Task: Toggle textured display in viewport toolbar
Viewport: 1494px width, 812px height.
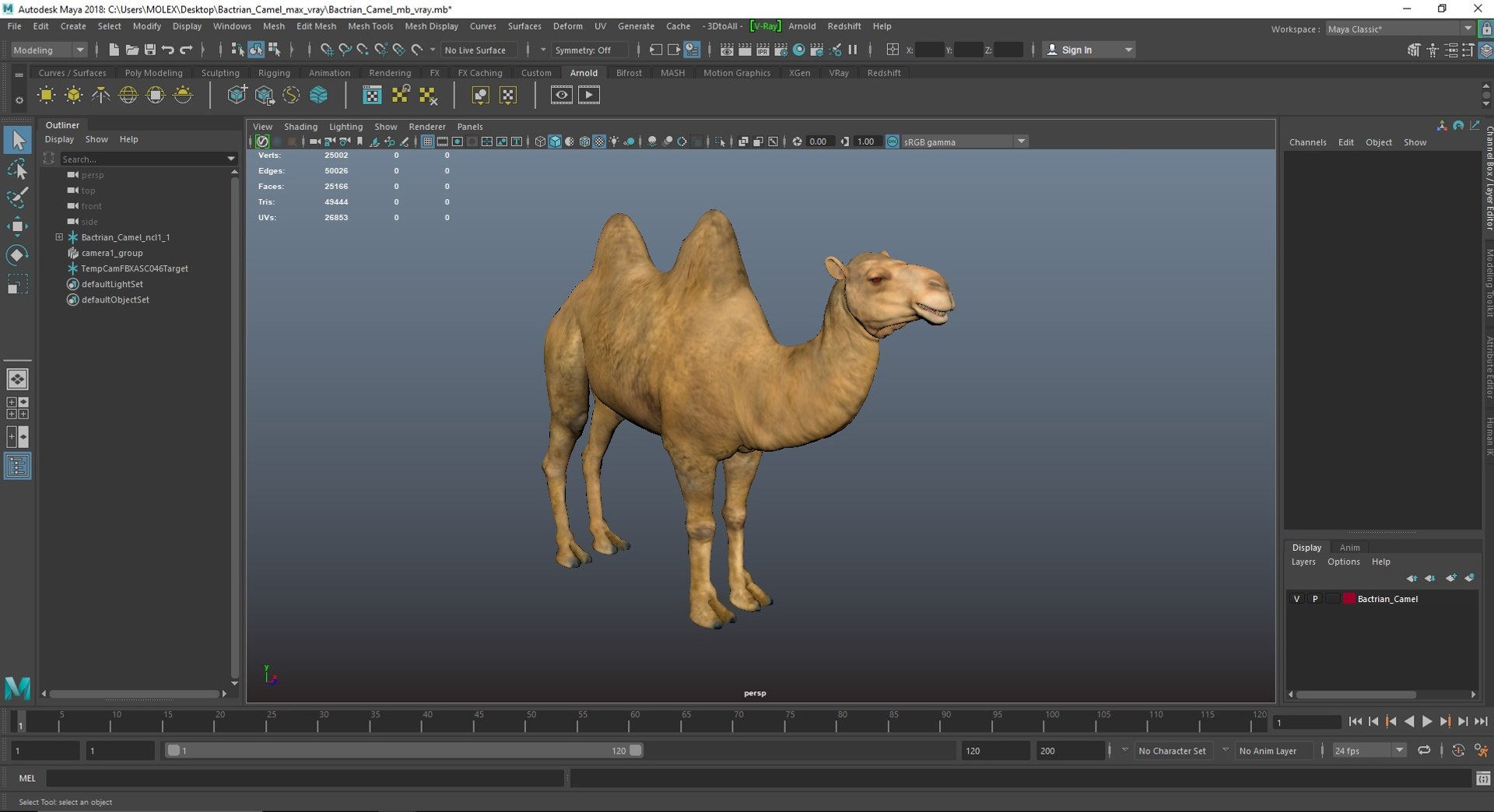Action: 599,142
